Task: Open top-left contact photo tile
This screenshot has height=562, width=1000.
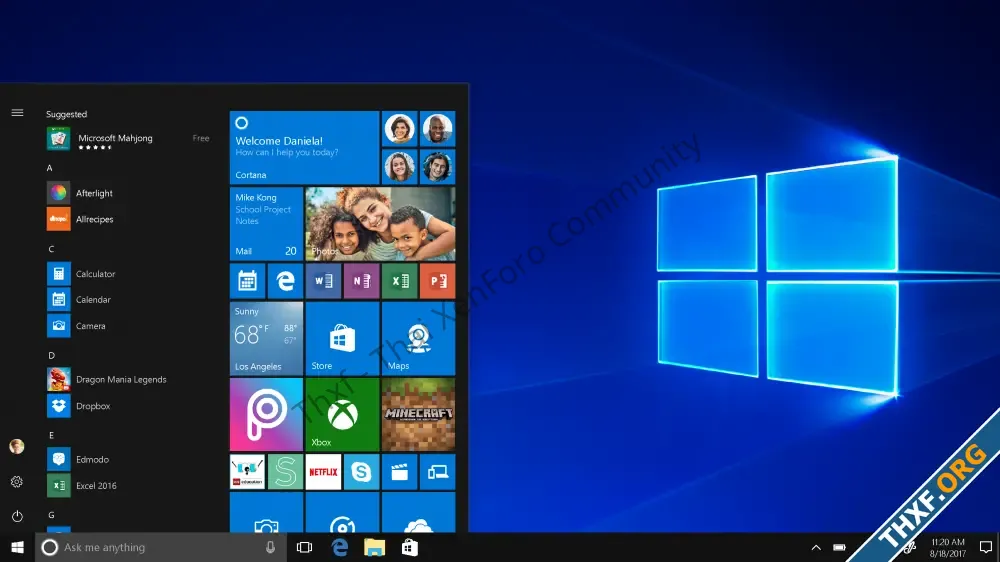Action: pos(399,129)
